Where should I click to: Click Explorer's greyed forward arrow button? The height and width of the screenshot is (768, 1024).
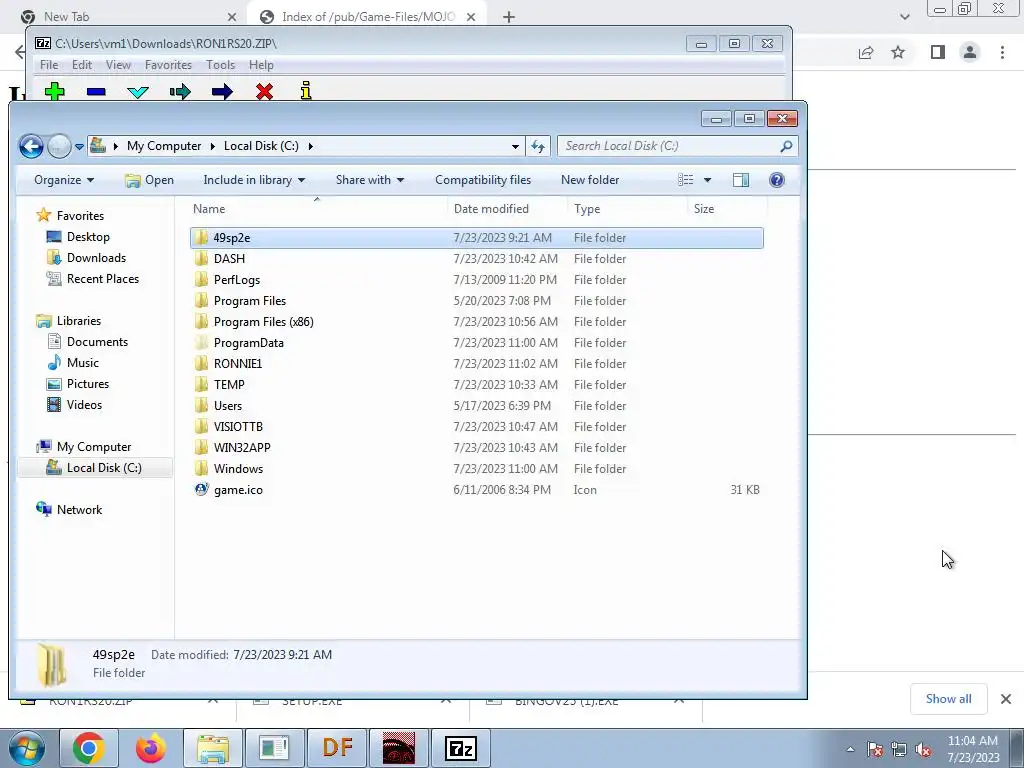click(x=59, y=146)
